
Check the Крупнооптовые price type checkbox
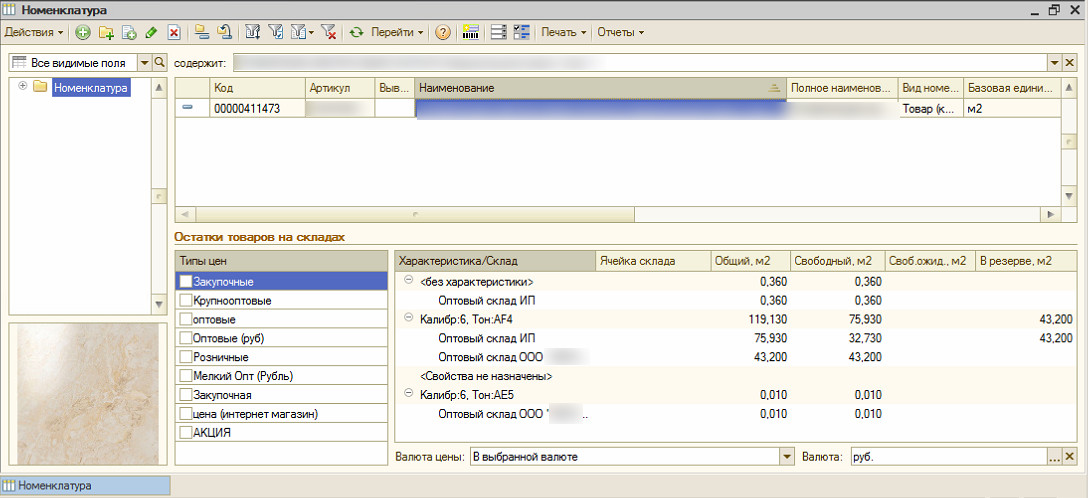pyautogui.click(x=186, y=301)
